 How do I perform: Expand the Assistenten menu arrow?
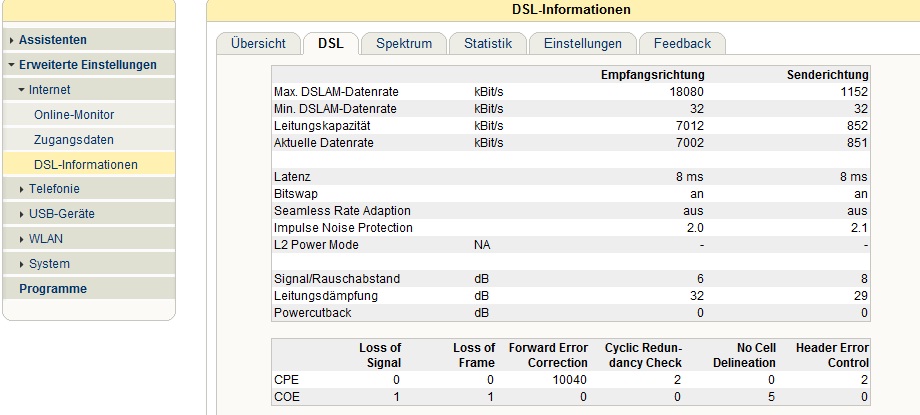(11, 41)
